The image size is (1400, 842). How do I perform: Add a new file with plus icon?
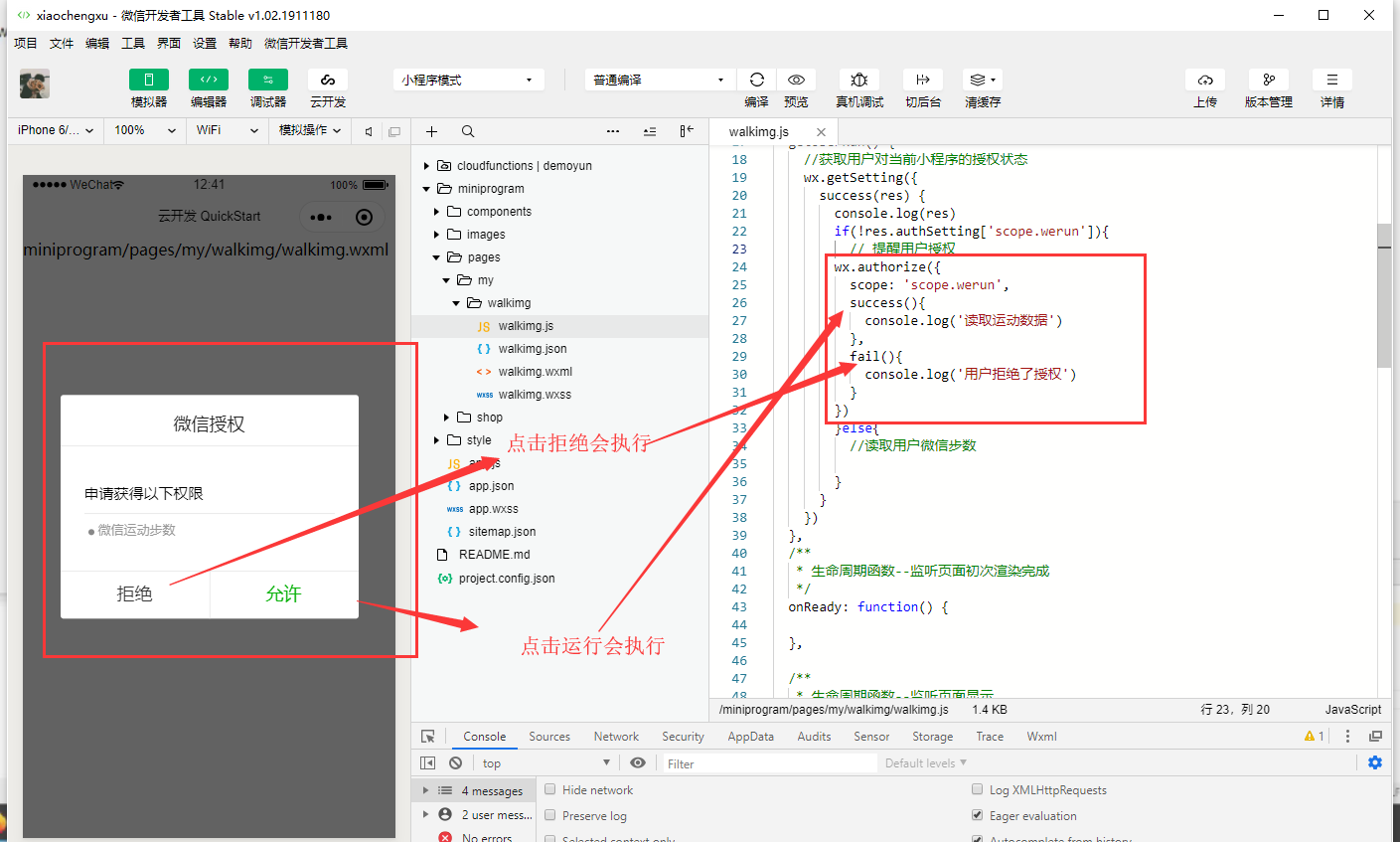point(431,131)
